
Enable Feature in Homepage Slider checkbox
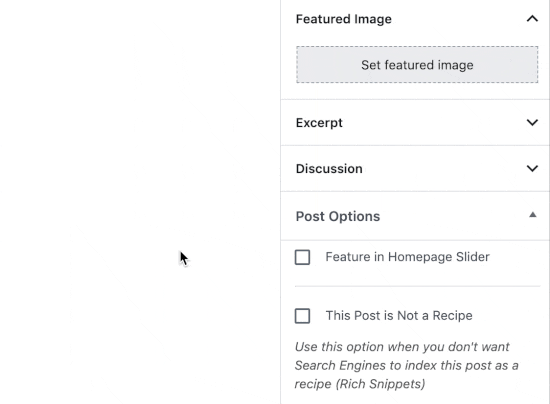pos(302,257)
